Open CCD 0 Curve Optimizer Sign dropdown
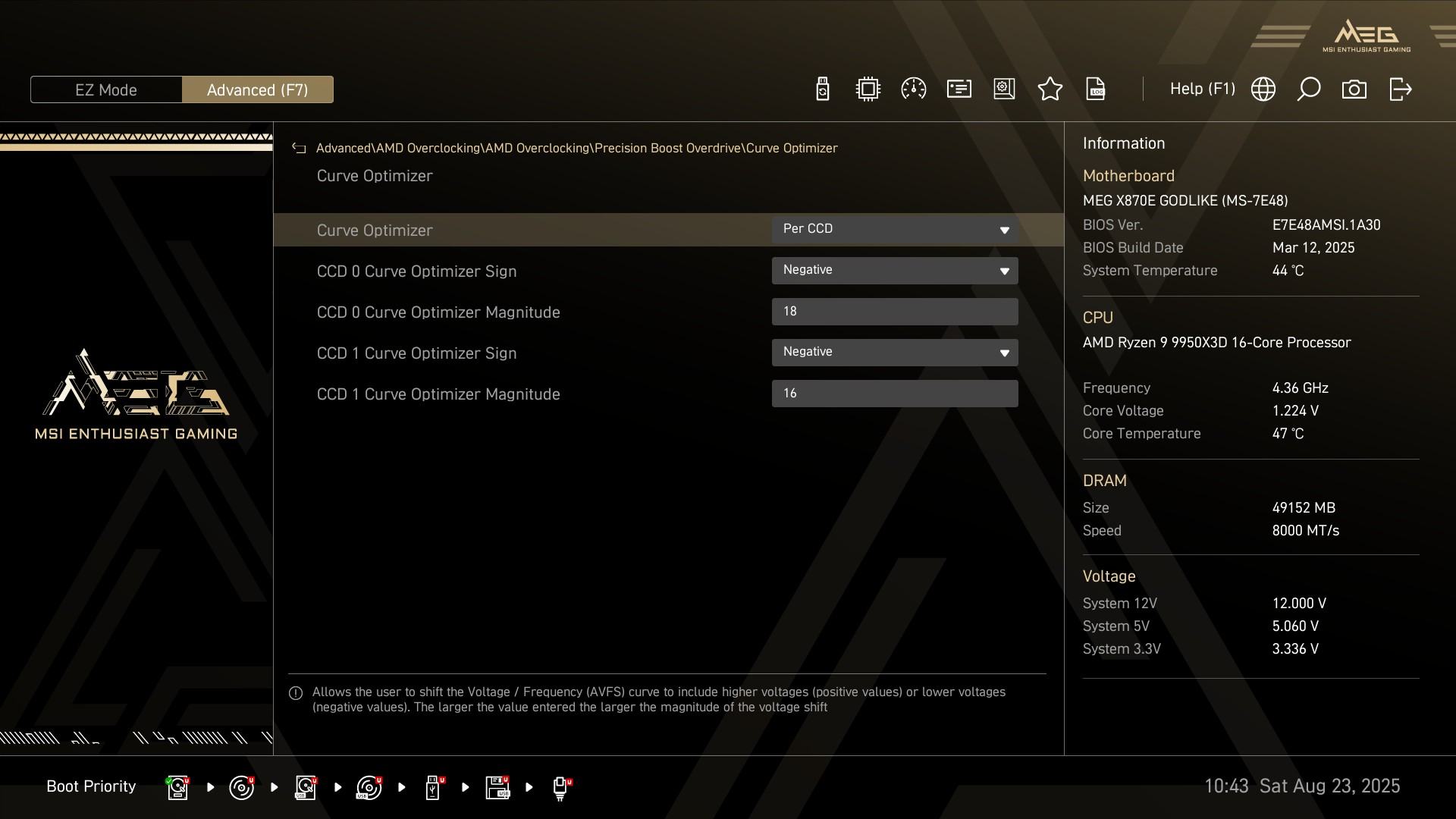Image resolution: width=1456 pixels, height=819 pixels. tap(894, 270)
